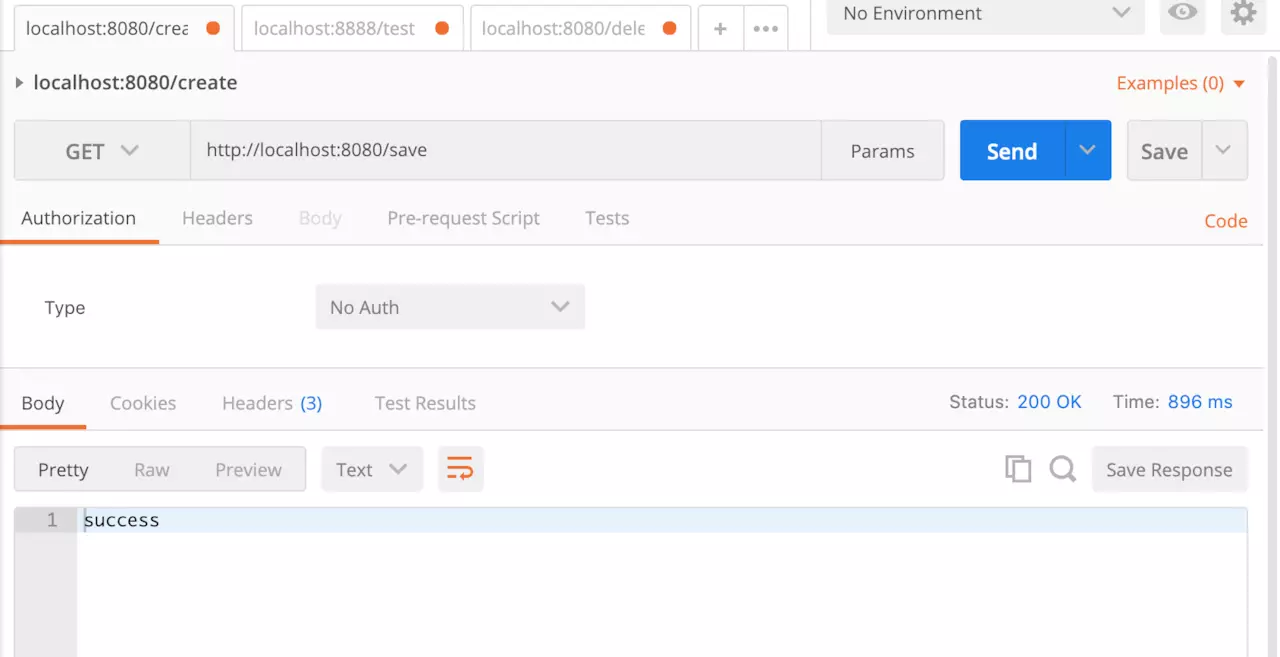Open the environment quick look eye icon
Screen dimensions: 1280x657
coord(1182,13)
